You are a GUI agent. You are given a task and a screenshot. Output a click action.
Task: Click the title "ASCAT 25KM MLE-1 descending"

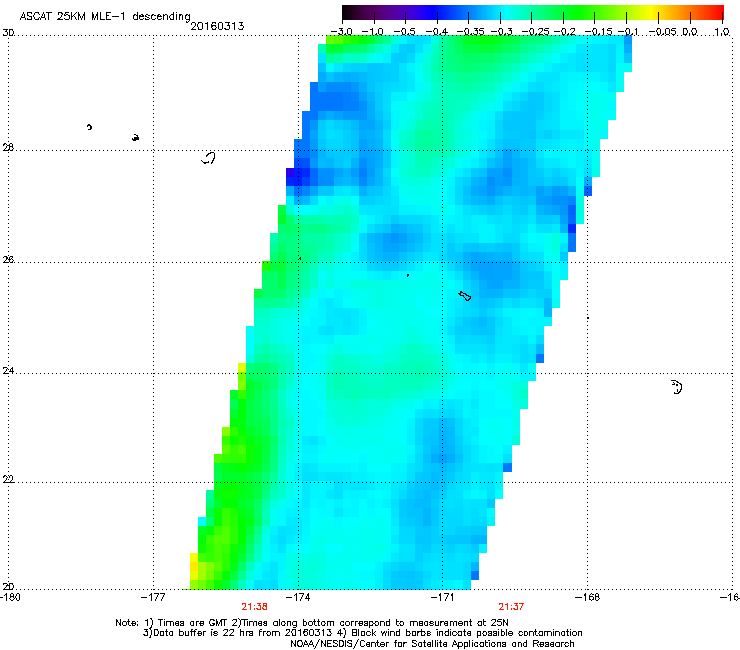point(105,17)
